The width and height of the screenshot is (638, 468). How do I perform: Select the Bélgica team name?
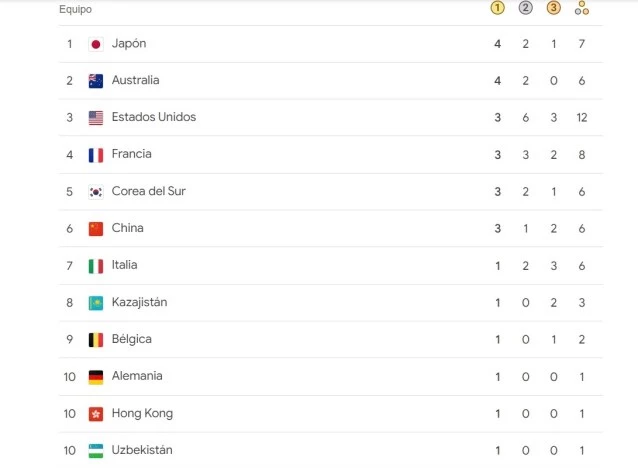[x=131, y=339]
